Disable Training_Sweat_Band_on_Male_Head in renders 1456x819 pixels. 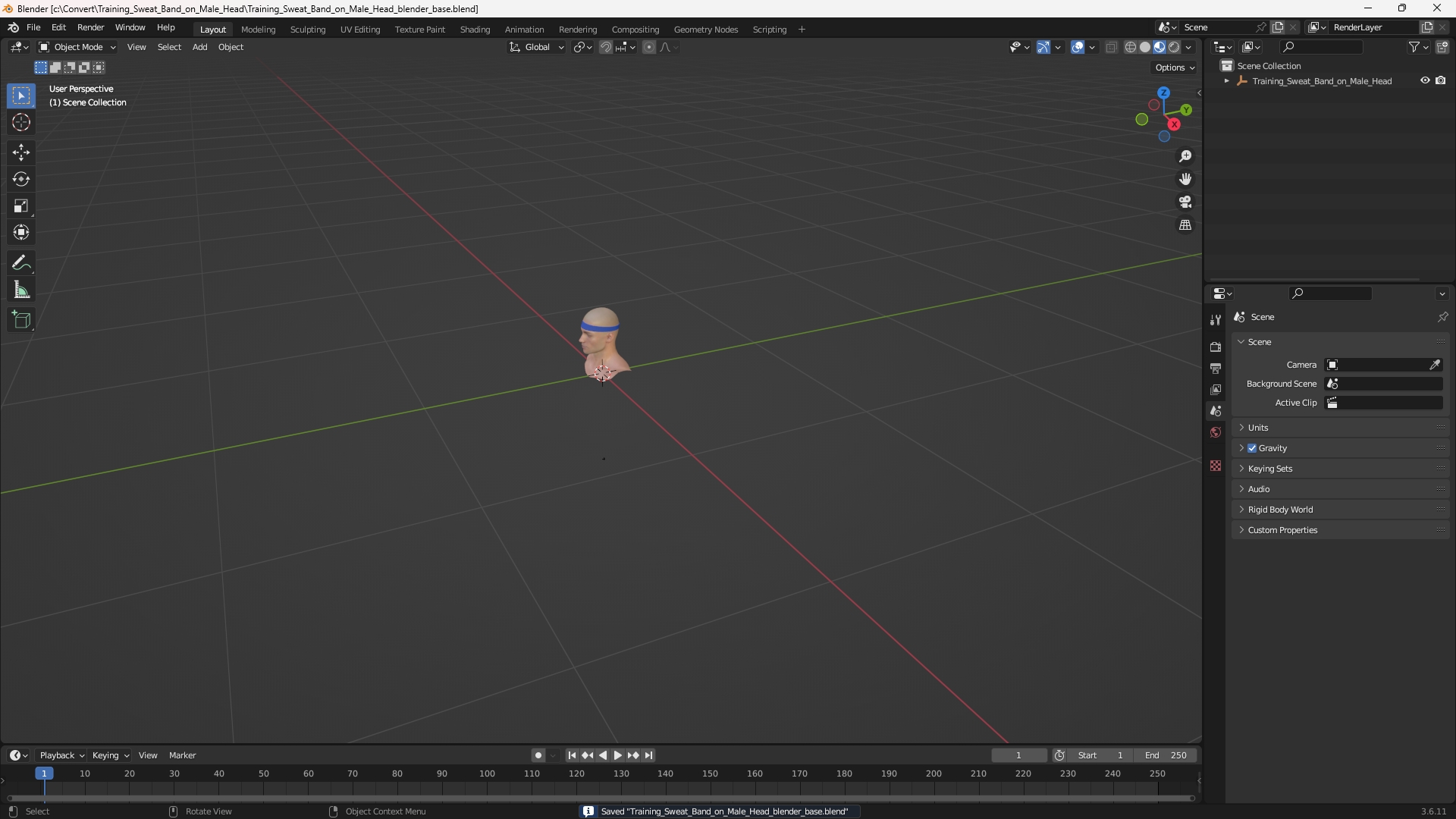tap(1441, 81)
